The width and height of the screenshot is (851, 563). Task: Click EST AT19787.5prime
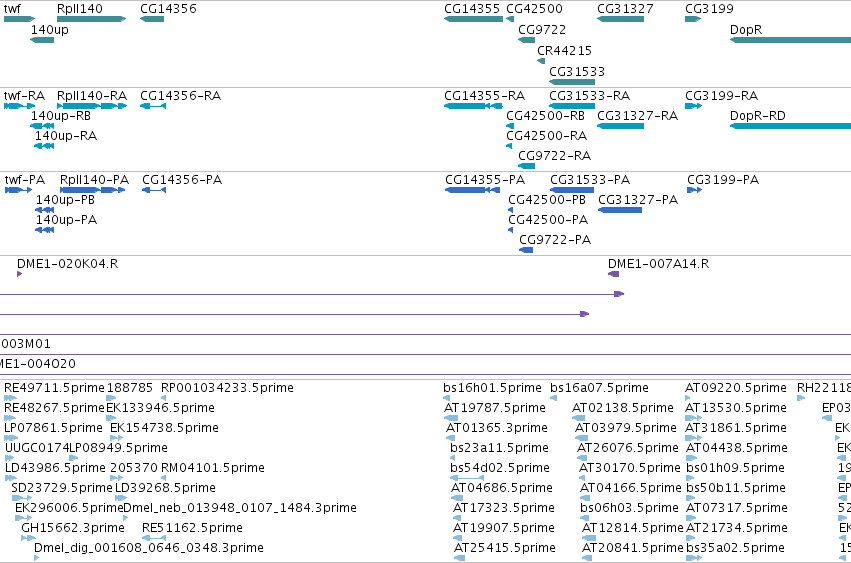[495, 408]
